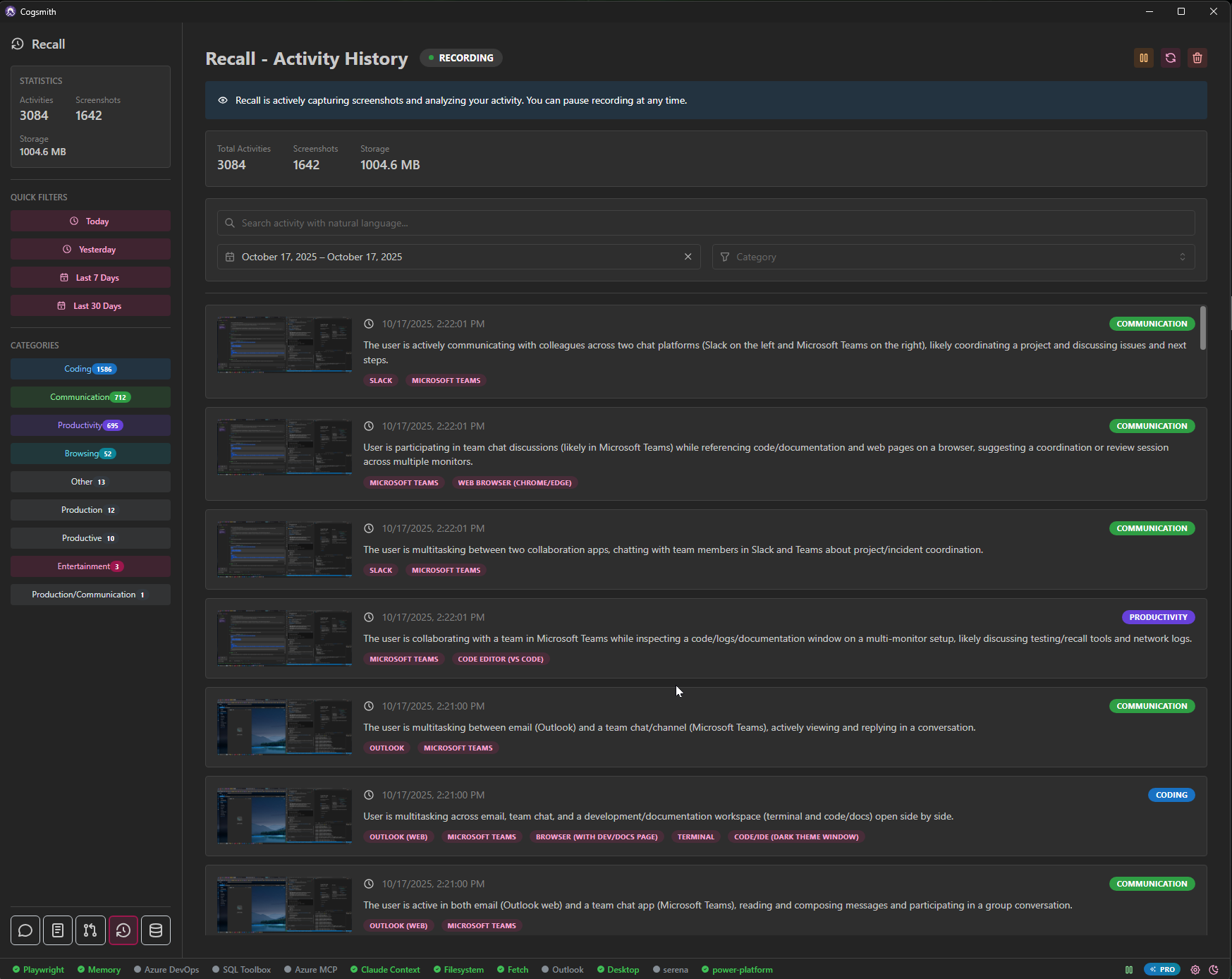
Task: Refresh the activity history list
Action: coord(1170,58)
